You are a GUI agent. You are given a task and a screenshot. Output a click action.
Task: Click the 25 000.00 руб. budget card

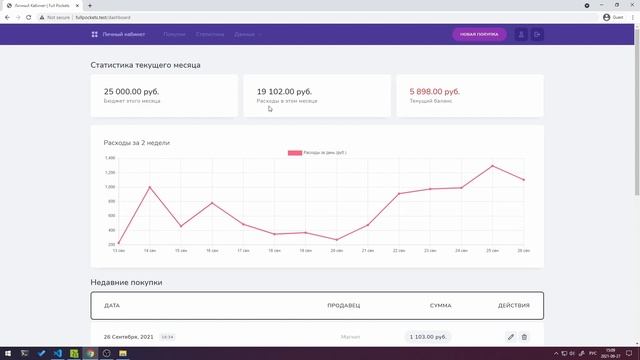pos(164,96)
